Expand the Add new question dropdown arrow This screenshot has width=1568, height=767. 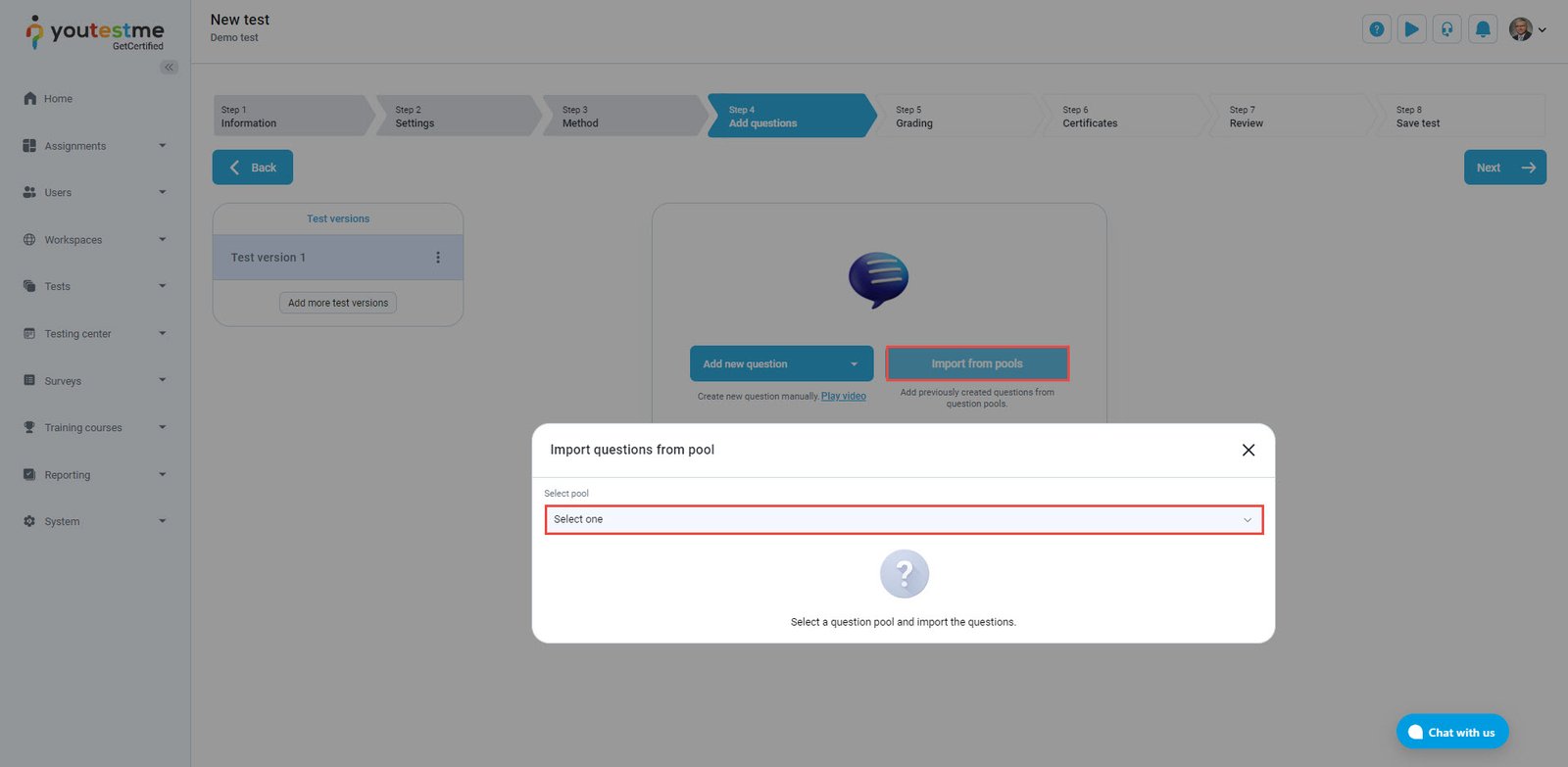[855, 364]
